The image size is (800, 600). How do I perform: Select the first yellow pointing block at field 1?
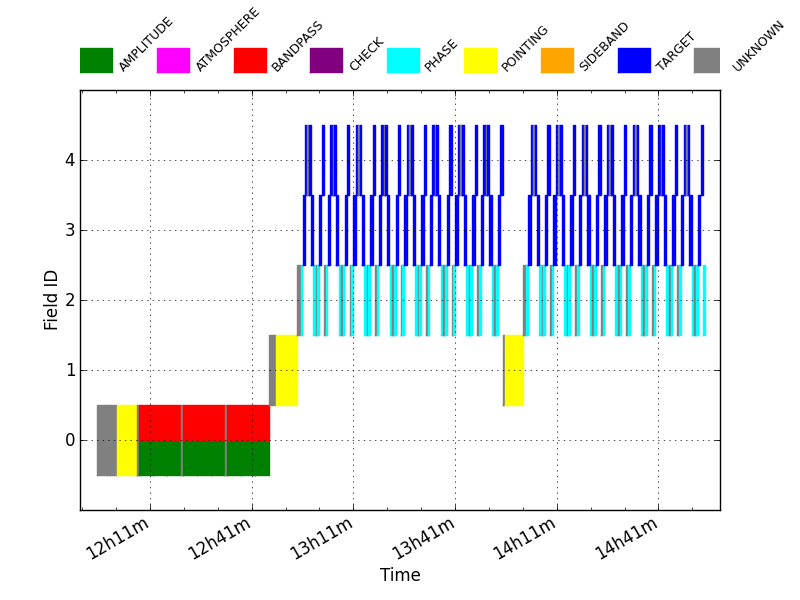coord(287,370)
